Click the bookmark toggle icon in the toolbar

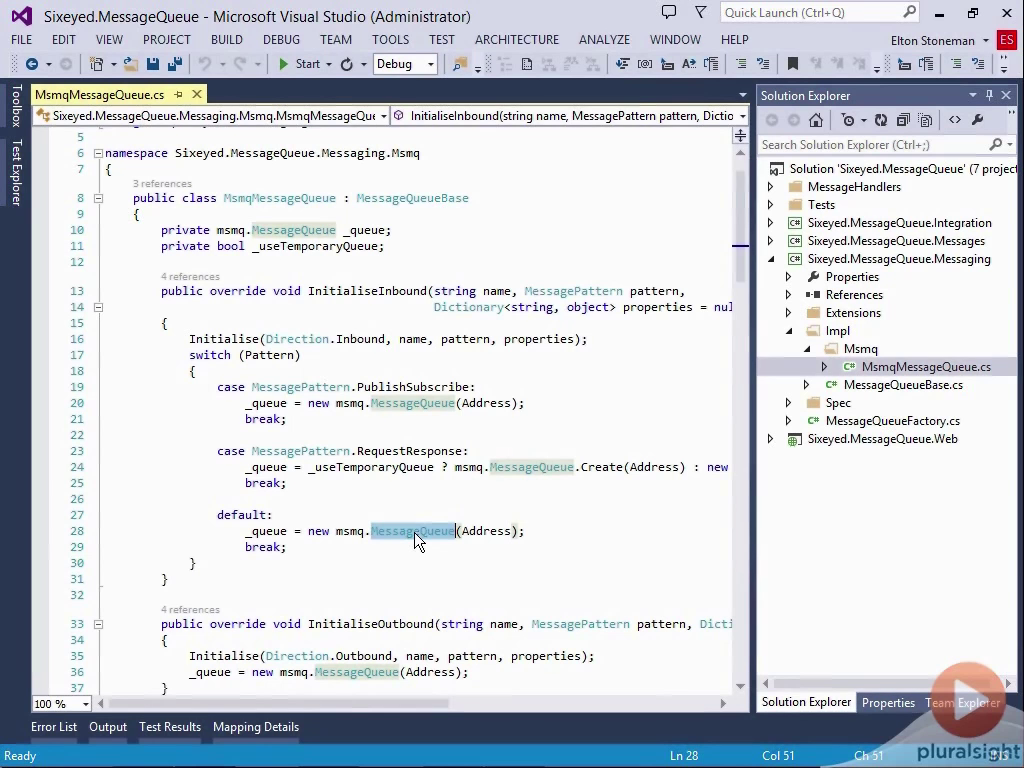point(793,64)
